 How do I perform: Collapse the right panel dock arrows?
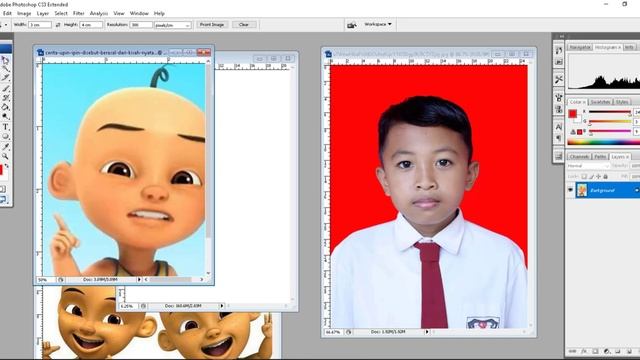point(562,36)
